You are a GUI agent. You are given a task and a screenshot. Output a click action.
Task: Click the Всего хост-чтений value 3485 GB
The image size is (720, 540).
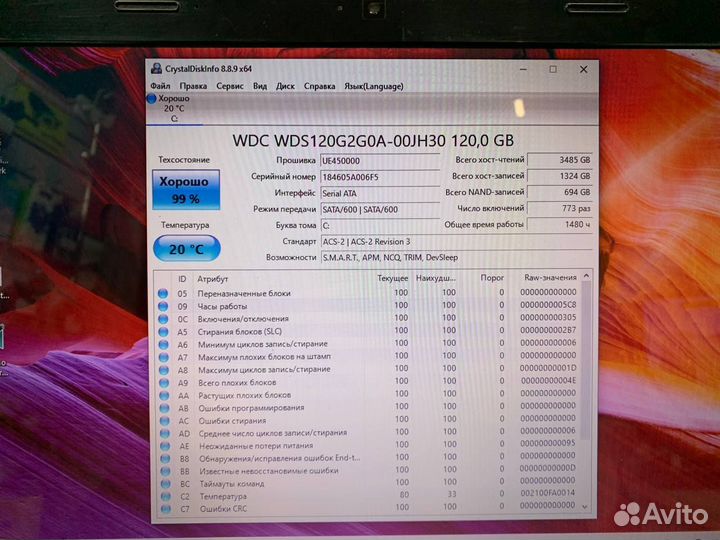tap(560, 160)
